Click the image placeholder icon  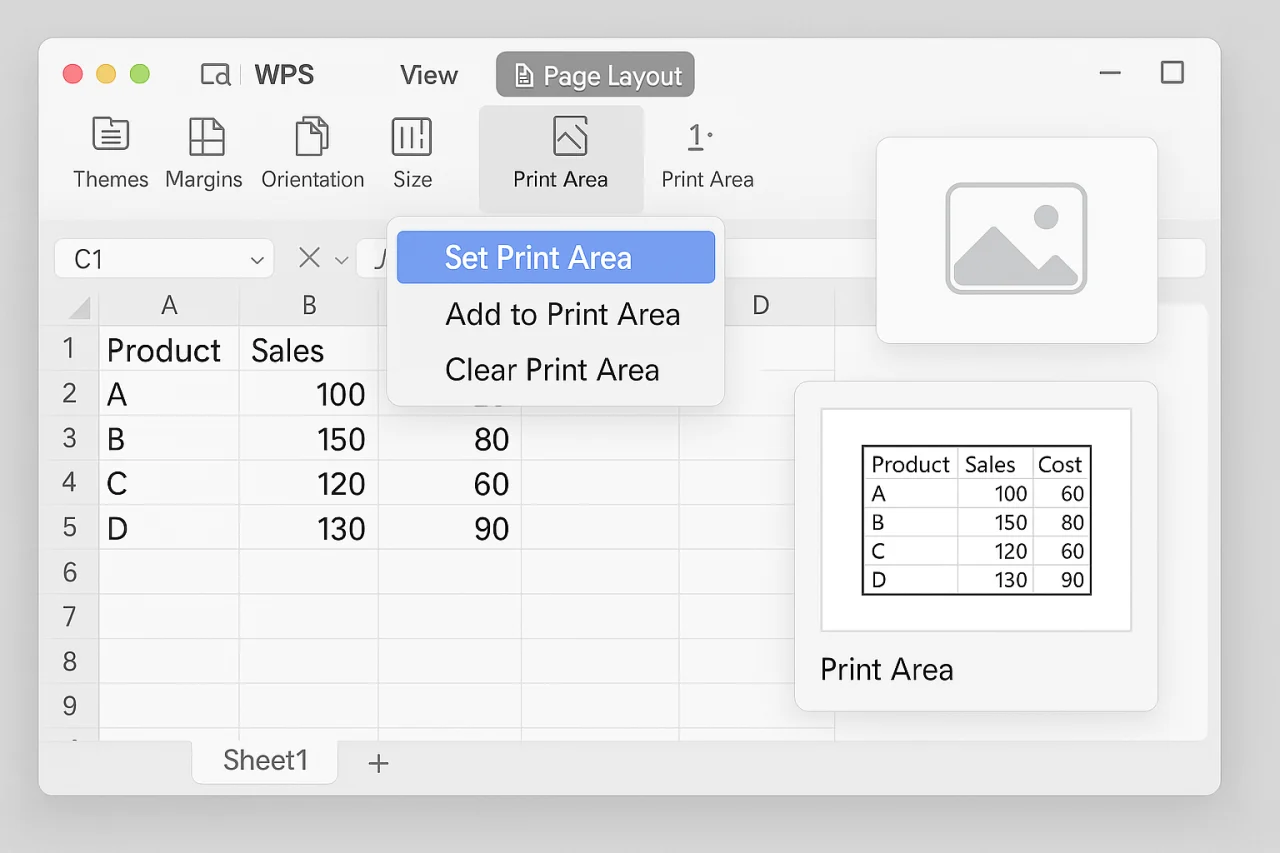[1016, 238]
